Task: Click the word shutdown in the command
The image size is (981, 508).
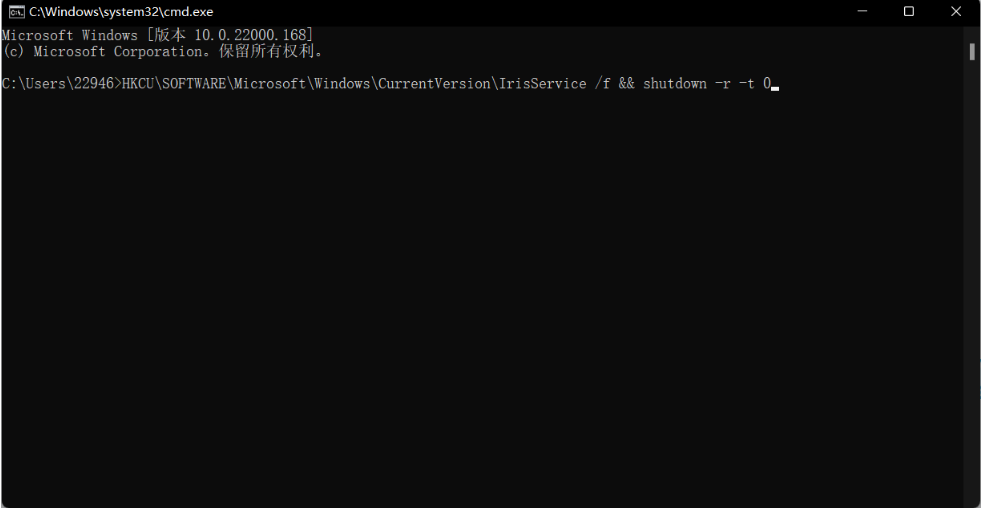Action: 675,84
